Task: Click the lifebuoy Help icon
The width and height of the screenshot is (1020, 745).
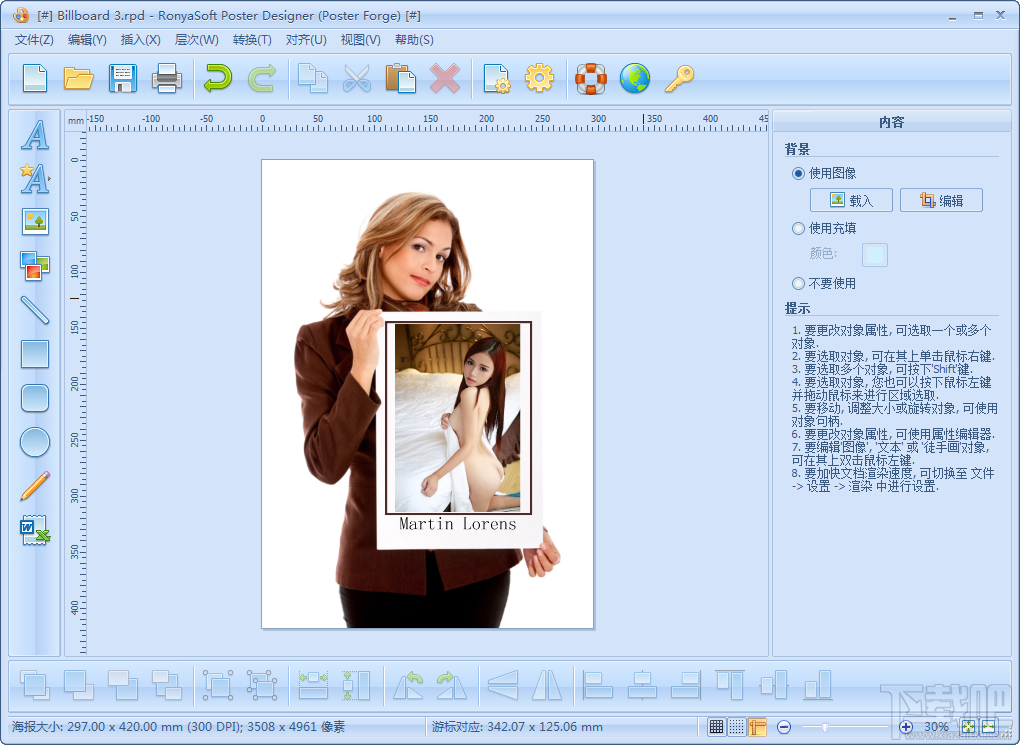Action: click(590, 78)
